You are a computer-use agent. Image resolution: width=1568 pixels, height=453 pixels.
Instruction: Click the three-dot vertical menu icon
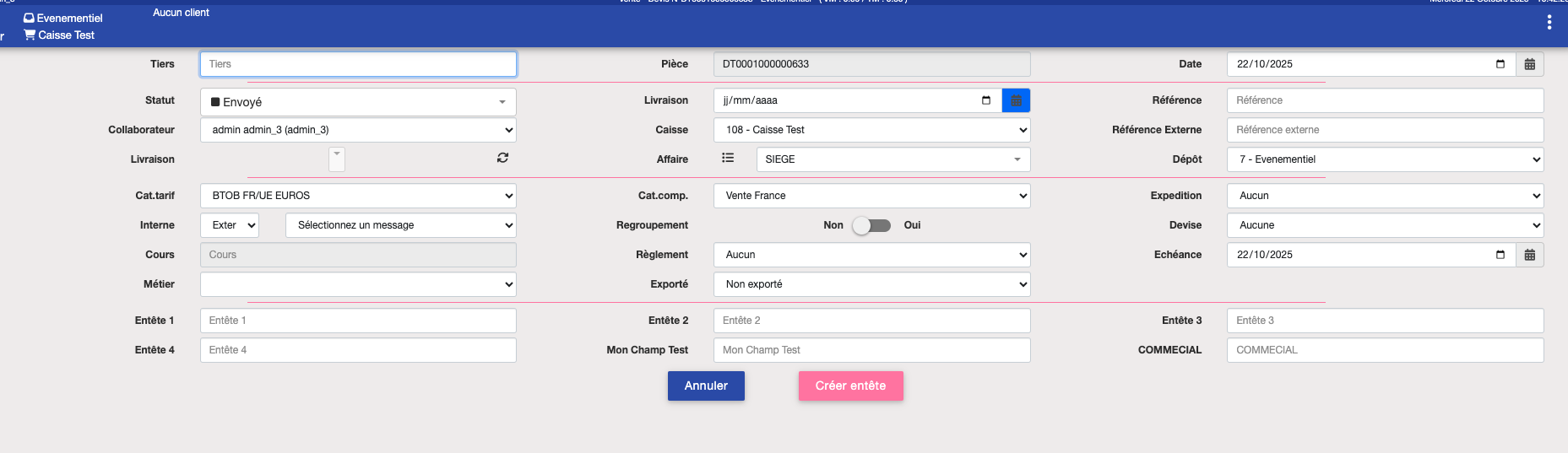pyautogui.click(x=1549, y=23)
